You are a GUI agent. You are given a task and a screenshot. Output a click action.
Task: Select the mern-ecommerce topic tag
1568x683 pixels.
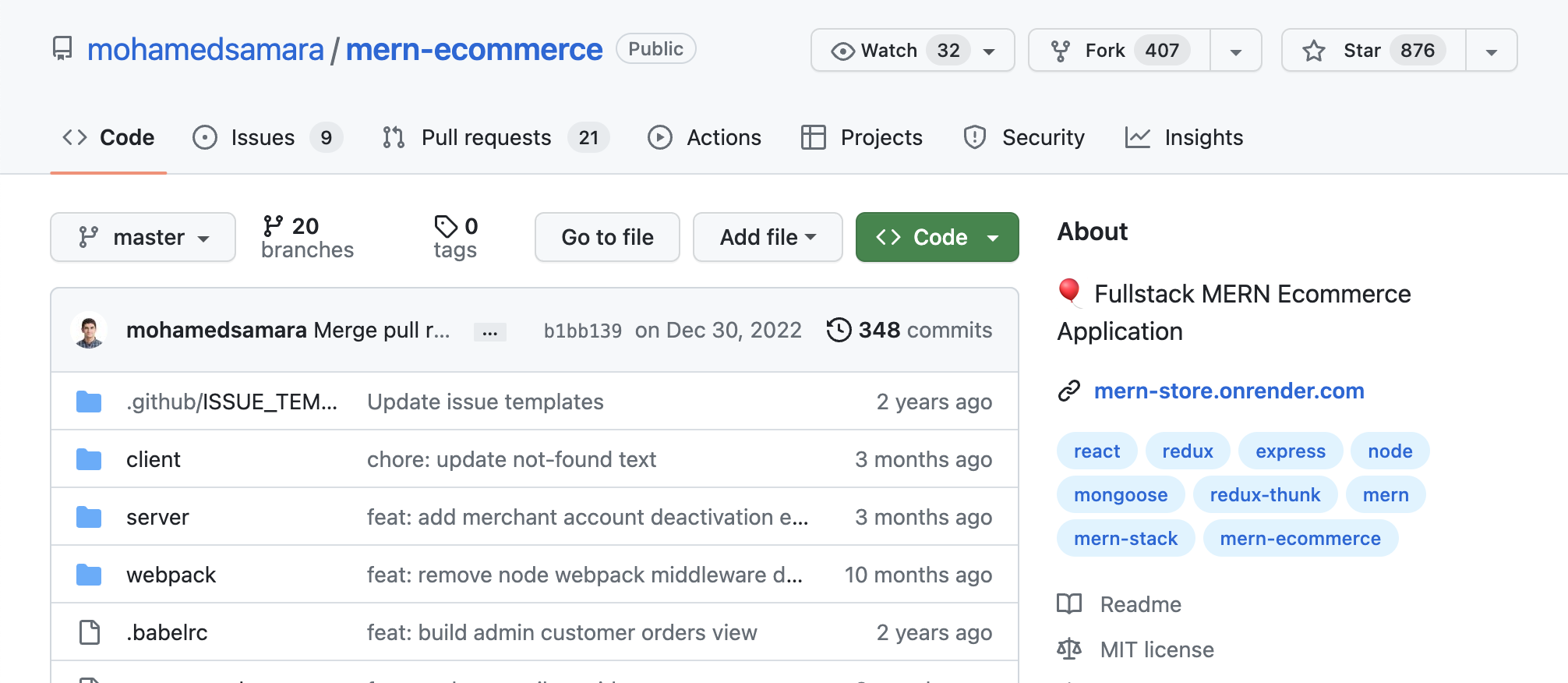1300,538
